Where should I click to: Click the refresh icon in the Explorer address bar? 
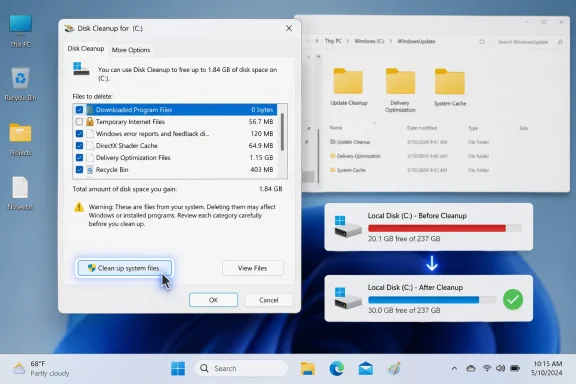[482, 42]
